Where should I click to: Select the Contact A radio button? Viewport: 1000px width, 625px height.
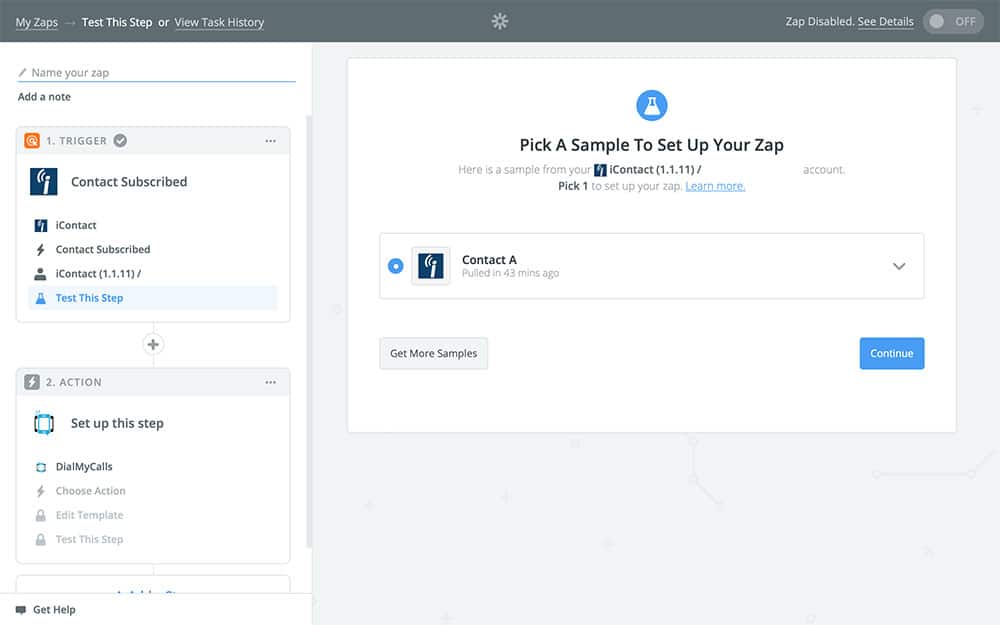pos(396,266)
